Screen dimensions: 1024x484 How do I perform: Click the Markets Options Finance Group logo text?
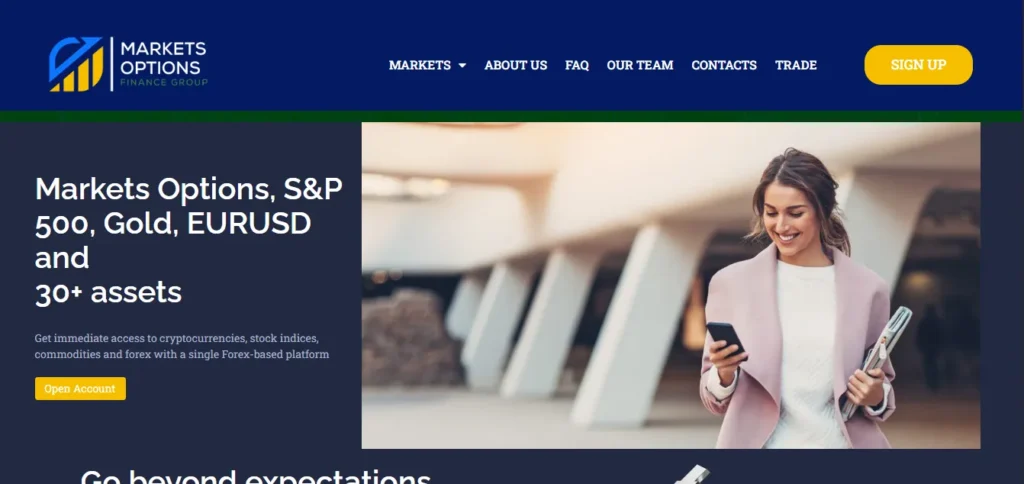pyautogui.click(x=164, y=64)
